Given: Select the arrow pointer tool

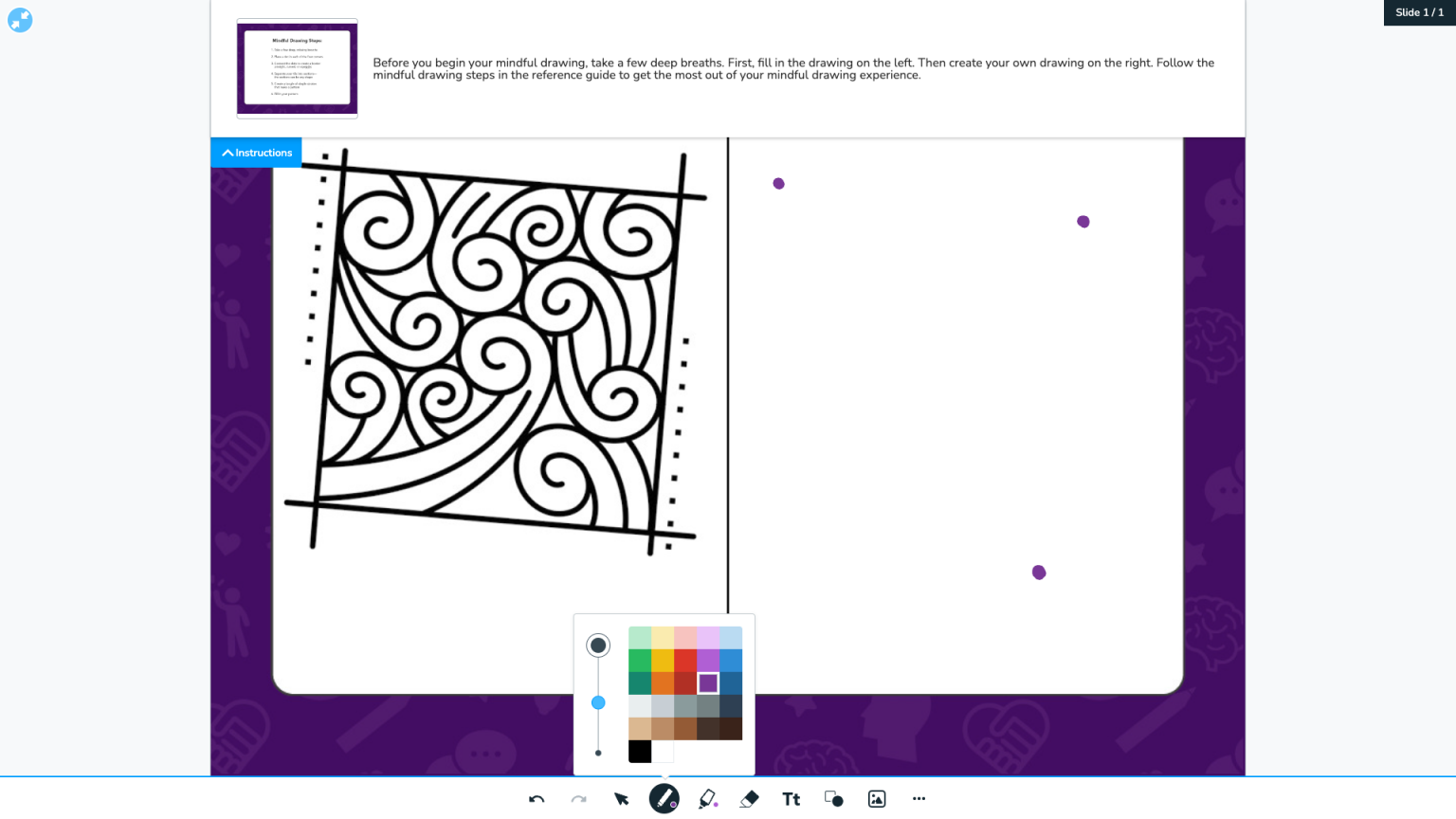Looking at the screenshot, I should tap(621, 799).
